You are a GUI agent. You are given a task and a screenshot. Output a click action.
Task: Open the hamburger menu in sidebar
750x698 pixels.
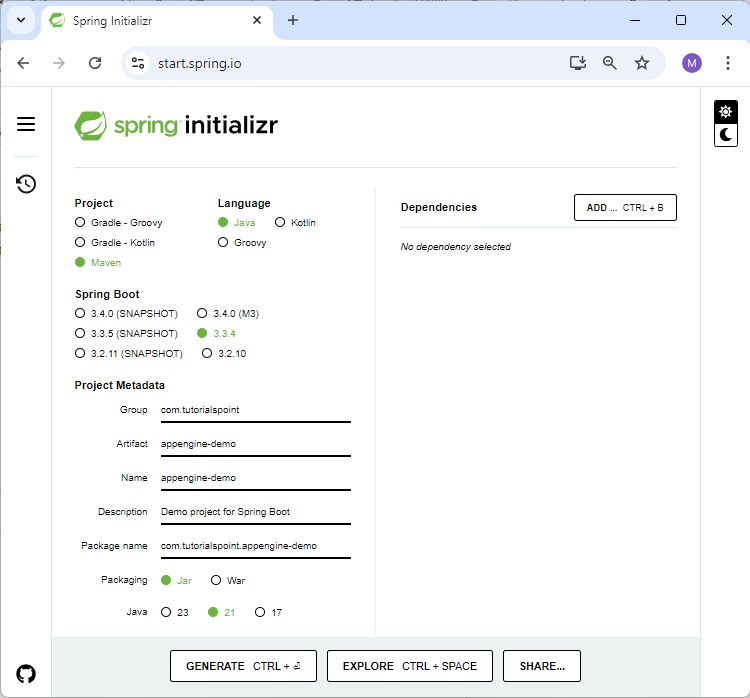pyautogui.click(x=26, y=124)
